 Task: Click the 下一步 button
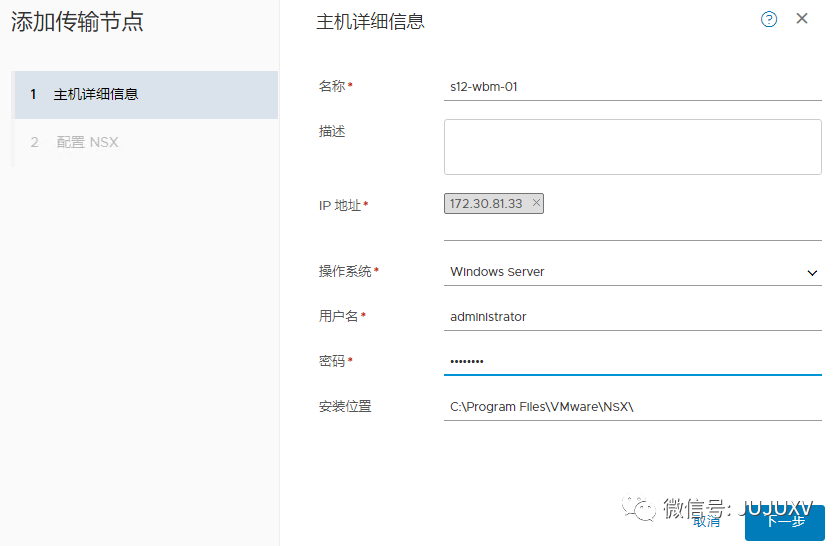click(x=784, y=522)
